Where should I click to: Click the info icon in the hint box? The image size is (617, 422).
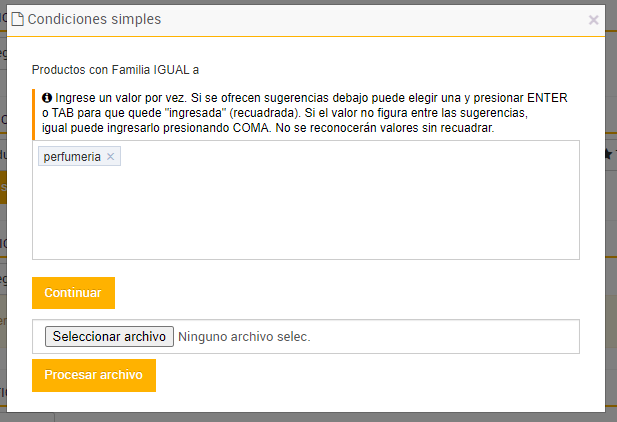point(47,98)
